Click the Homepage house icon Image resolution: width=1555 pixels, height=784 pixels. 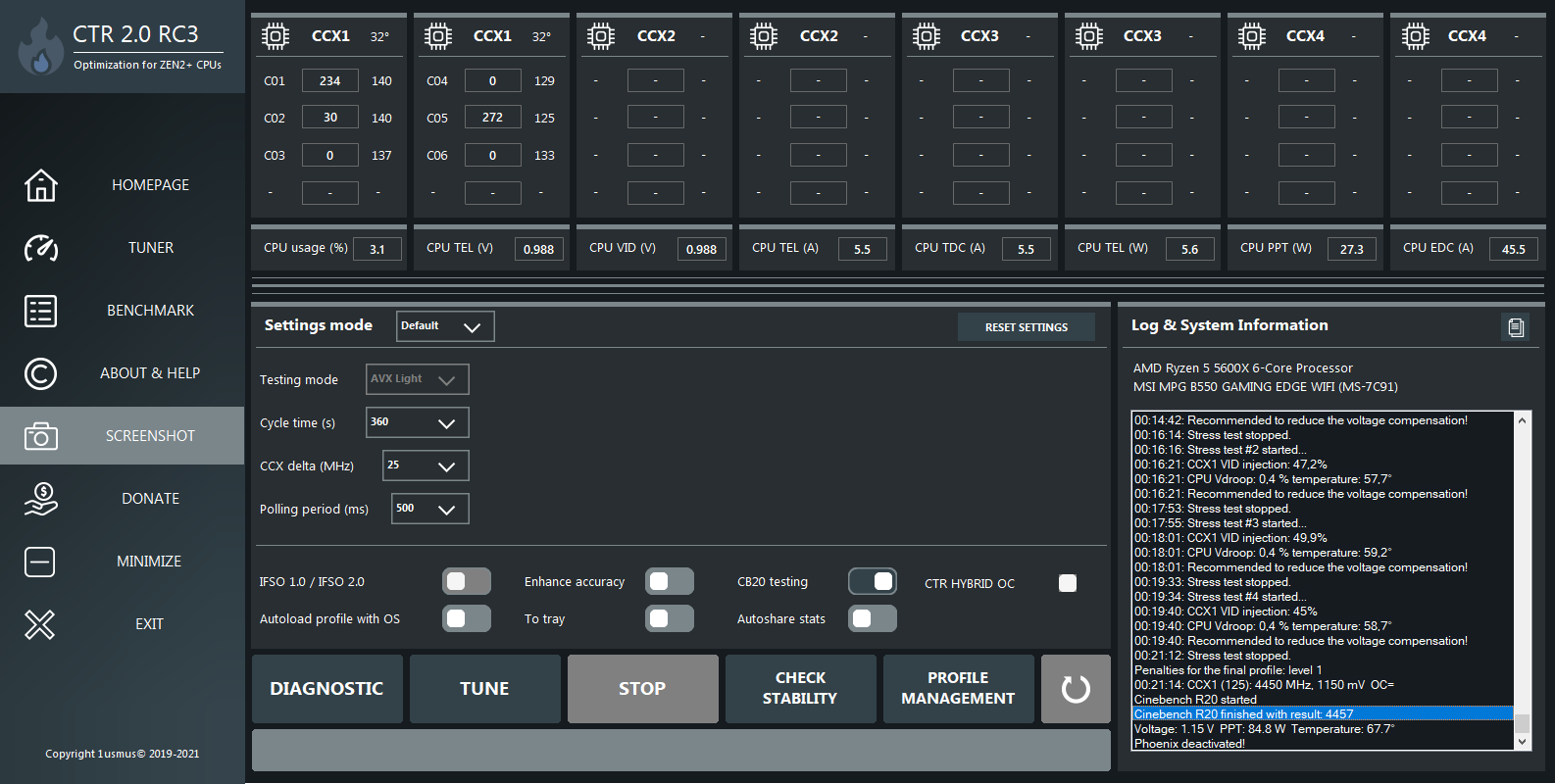(40, 184)
